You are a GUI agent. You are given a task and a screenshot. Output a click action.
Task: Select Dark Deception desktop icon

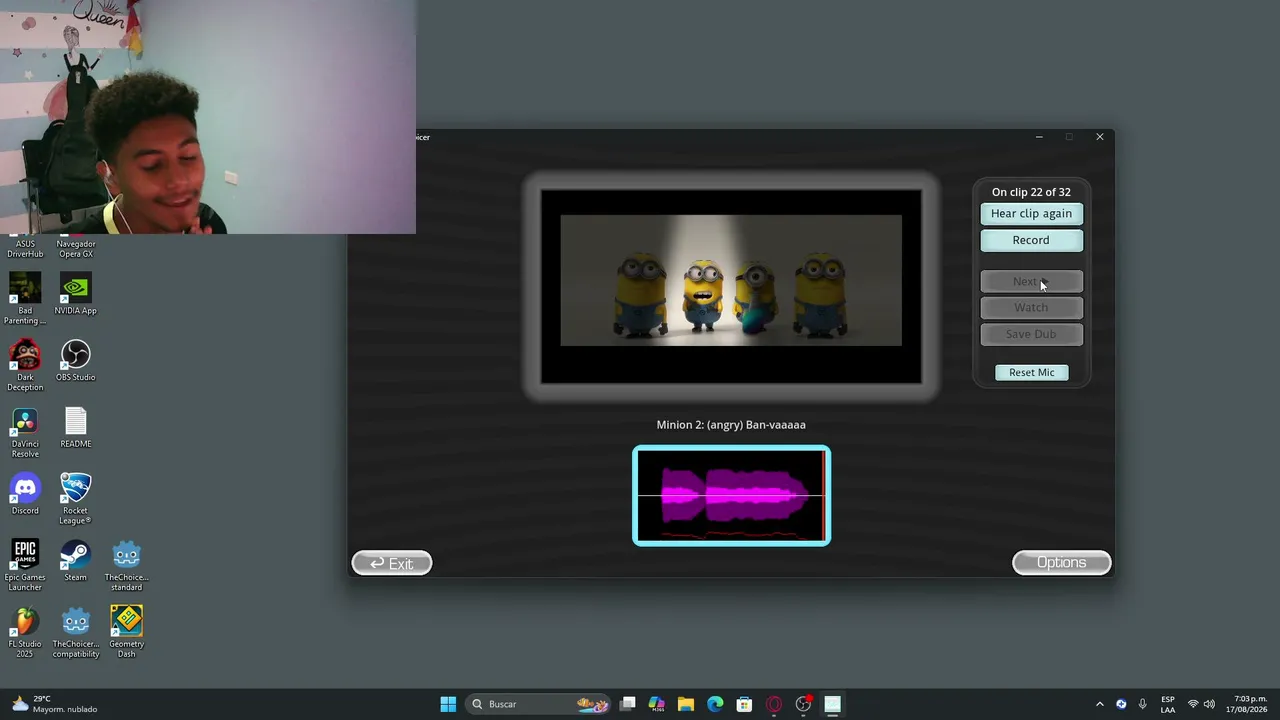(25, 365)
